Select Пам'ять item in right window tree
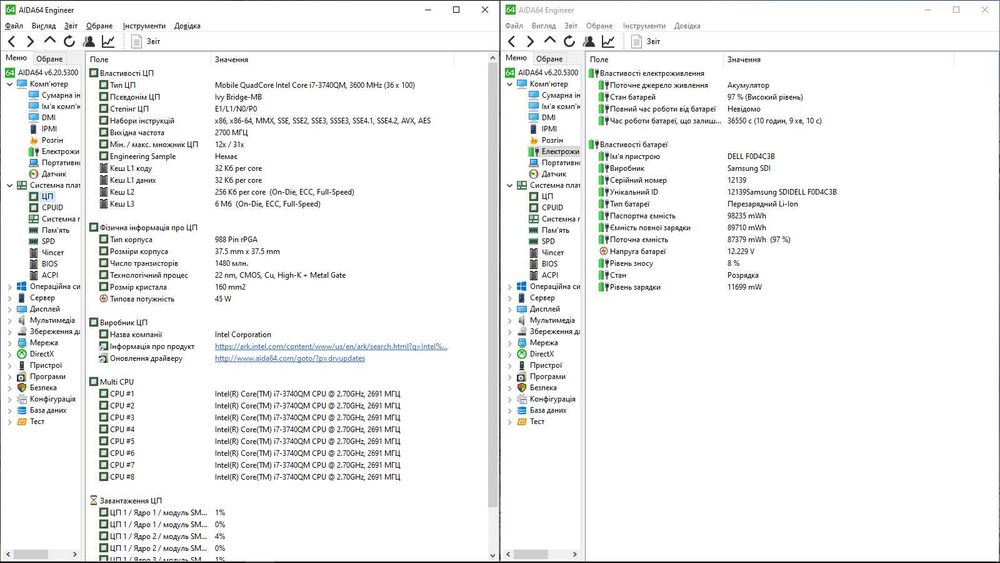This screenshot has width=1000, height=563. coord(549,230)
